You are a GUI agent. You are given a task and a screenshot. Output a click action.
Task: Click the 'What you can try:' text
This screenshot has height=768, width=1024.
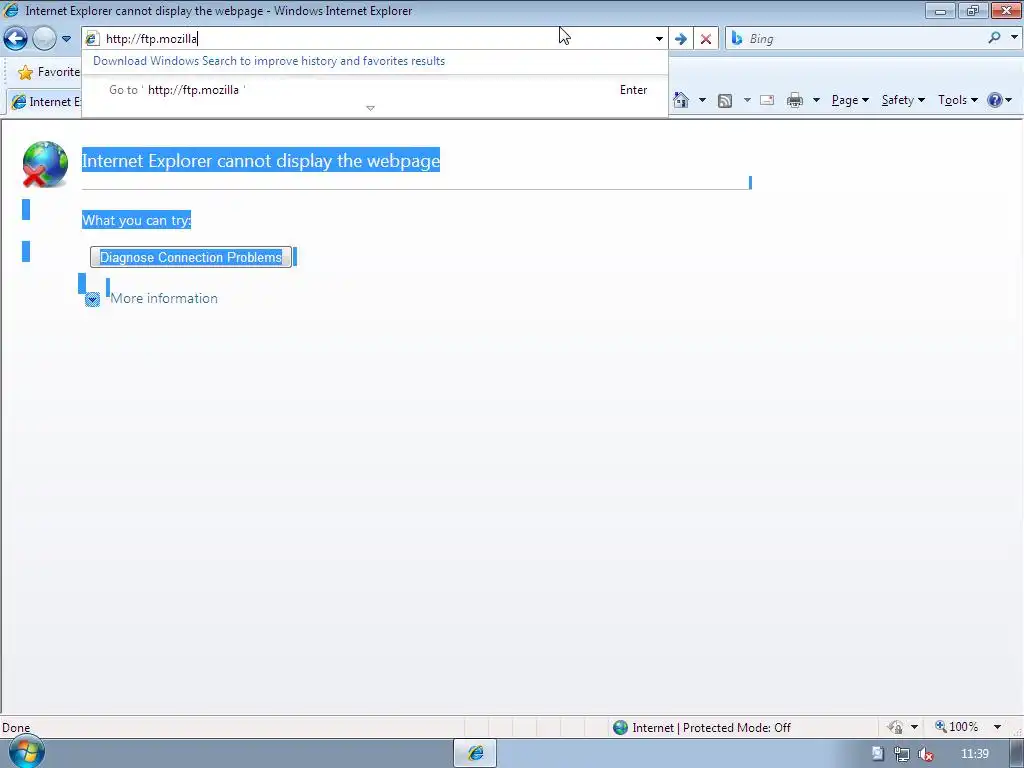[x=136, y=220]
